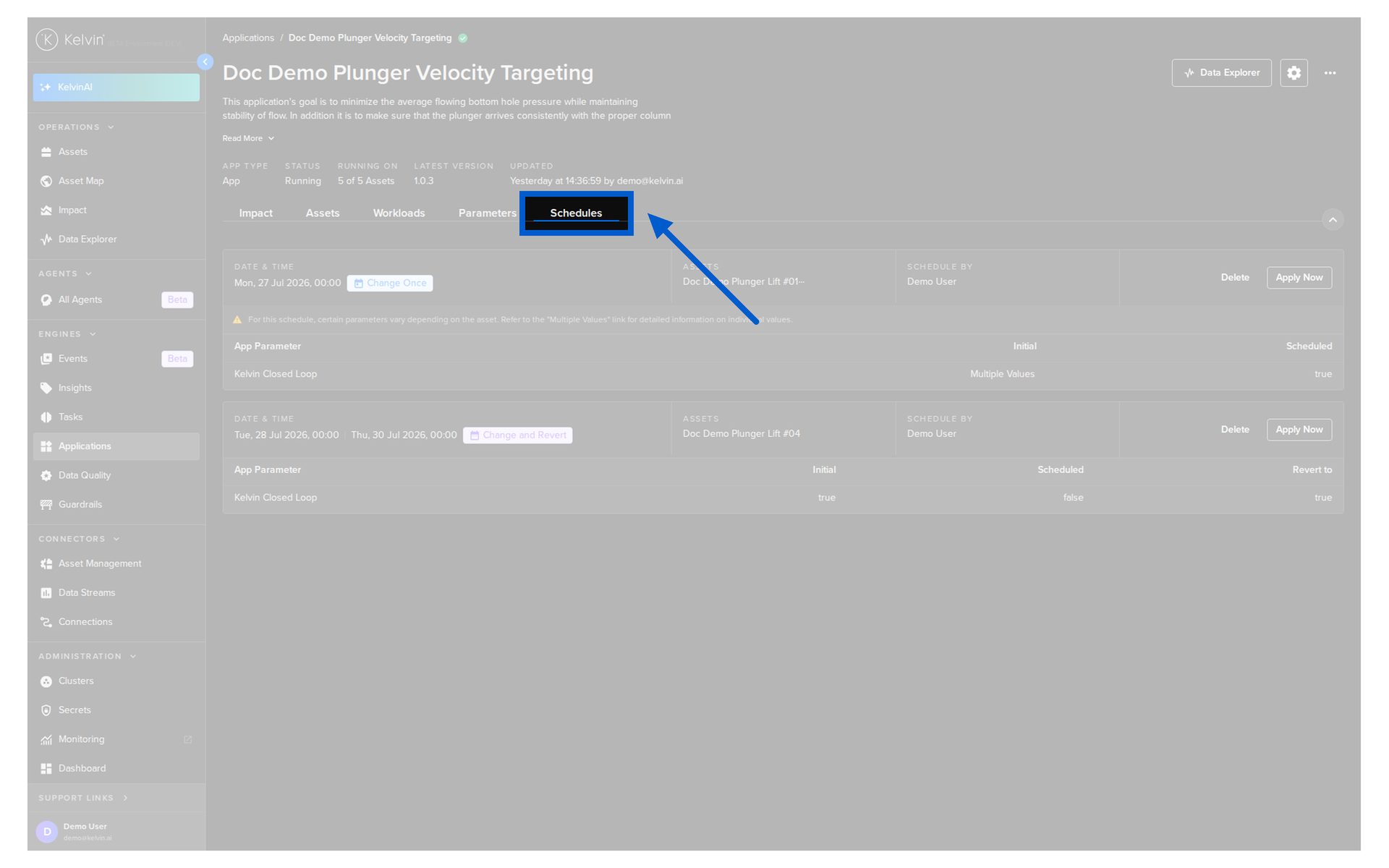Open the three-dot more options menu
This screenshot has width=1389, height=868.
1330,73
